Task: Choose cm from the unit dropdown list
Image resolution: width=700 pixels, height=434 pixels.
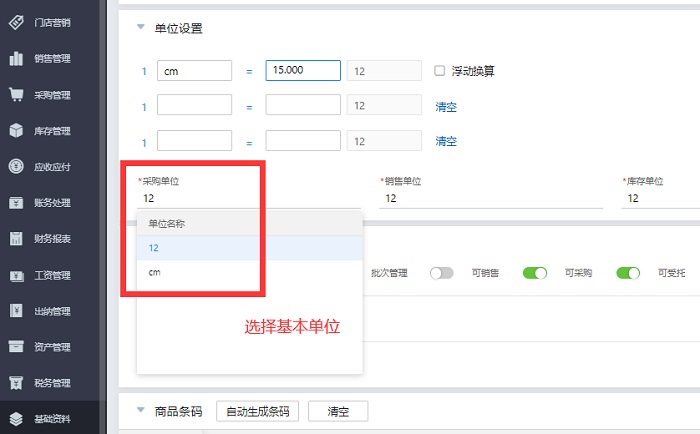Action: coord(155,272)
